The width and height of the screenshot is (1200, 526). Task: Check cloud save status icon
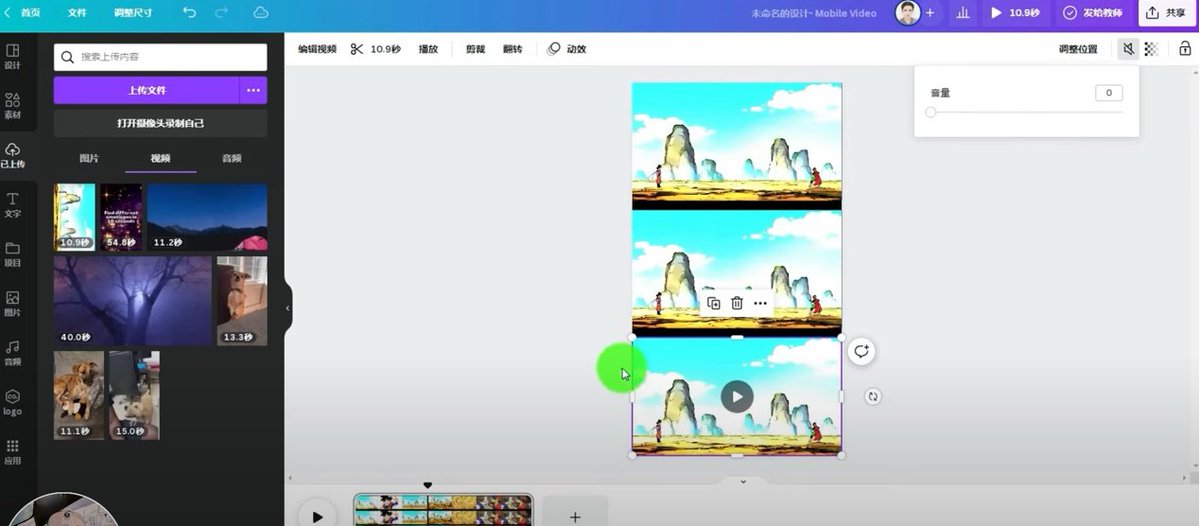coord(261,13)
